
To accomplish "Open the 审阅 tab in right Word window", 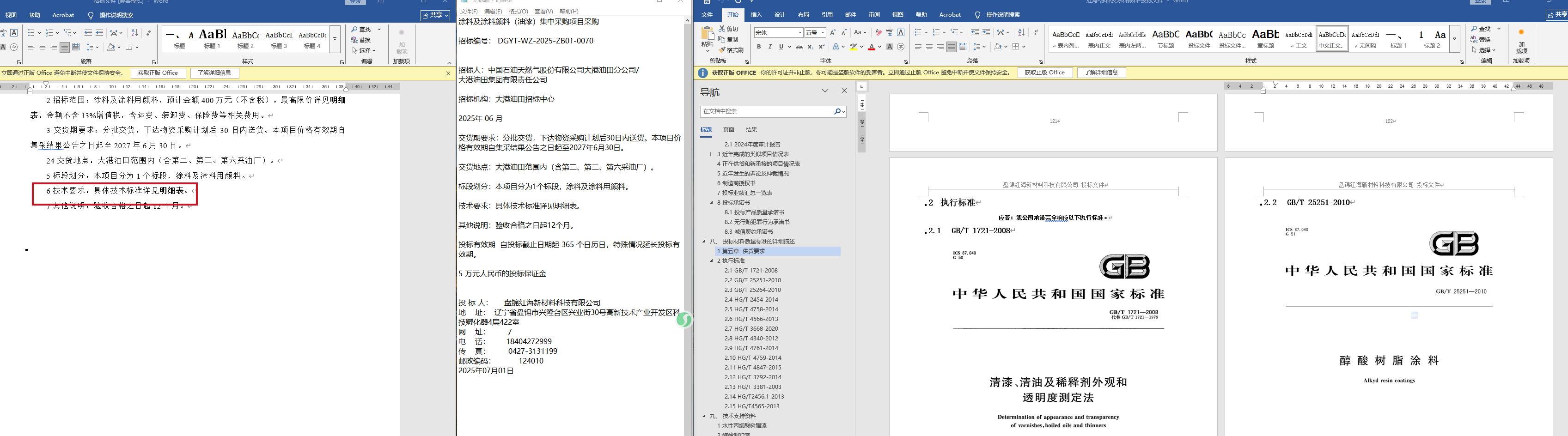I will coord(874,15).
